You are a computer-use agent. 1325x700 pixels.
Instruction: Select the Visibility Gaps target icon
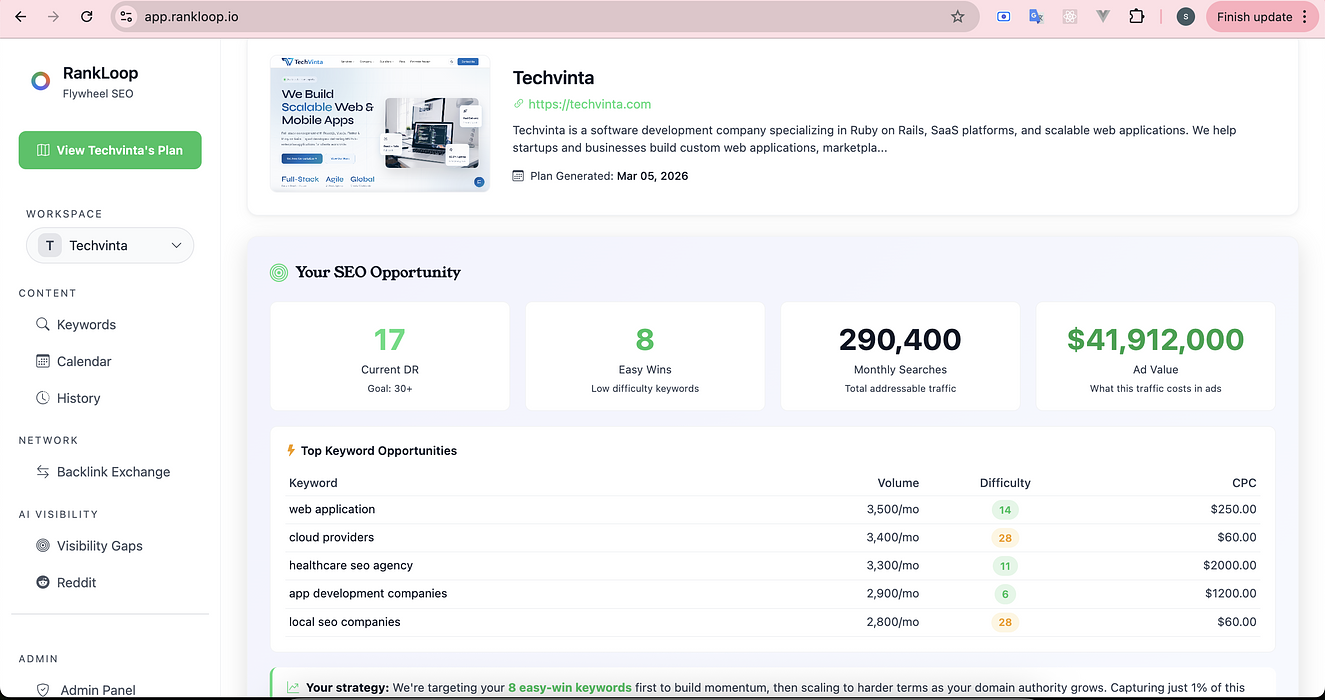click(42, 545)
